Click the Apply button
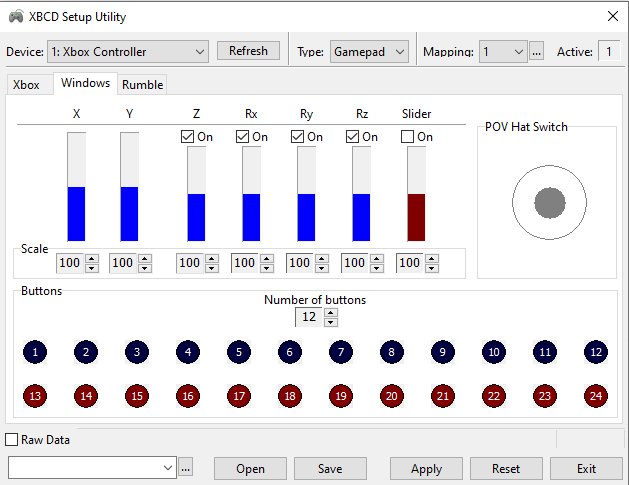The image size is (629, 485). (x=426, y=468)
